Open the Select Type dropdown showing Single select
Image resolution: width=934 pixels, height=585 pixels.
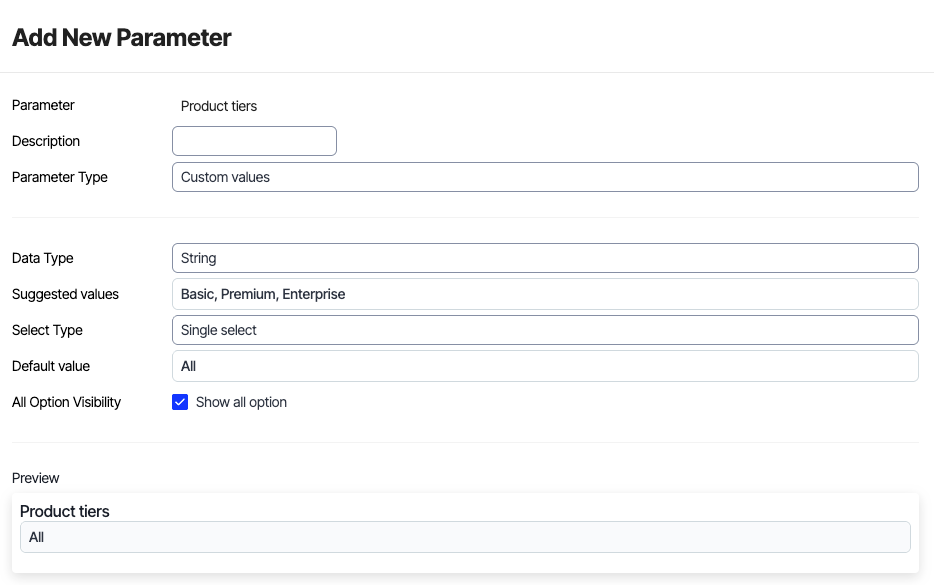545,330
